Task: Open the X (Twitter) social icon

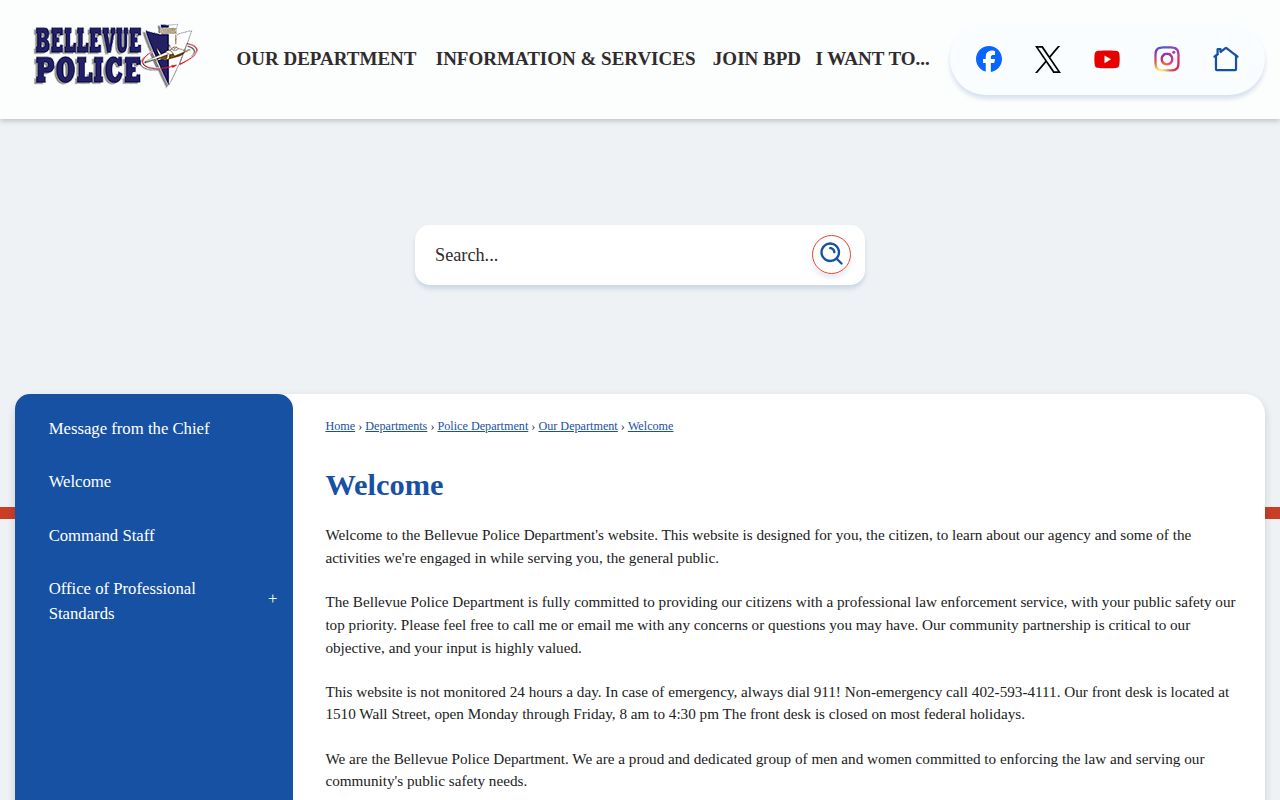Action: (1047, 59)
